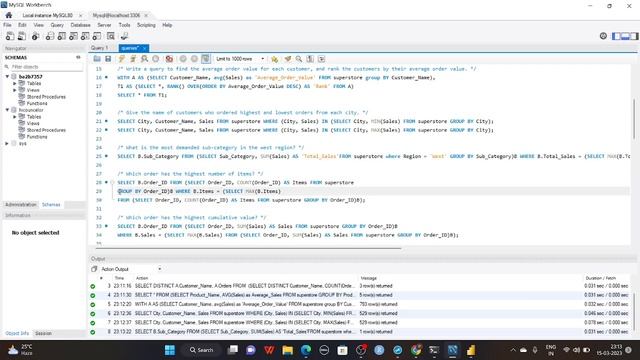Select the output row at time 23:13:22
Screen dimensions: 640x360
[x=359, y=332]
